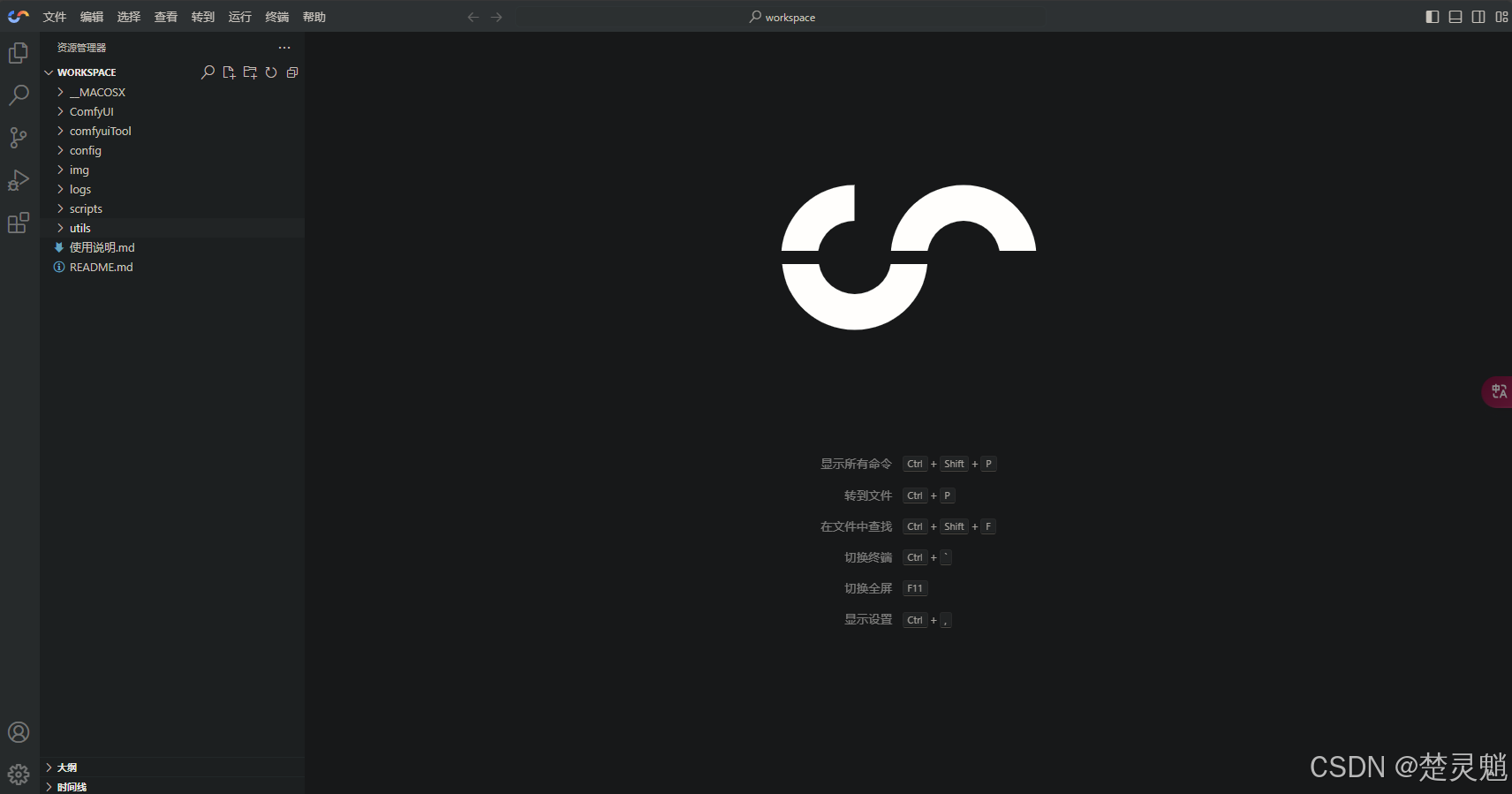Open the 终端 menu
Image resolution: width=1512 pixels, height=794 pixels.
277,17
